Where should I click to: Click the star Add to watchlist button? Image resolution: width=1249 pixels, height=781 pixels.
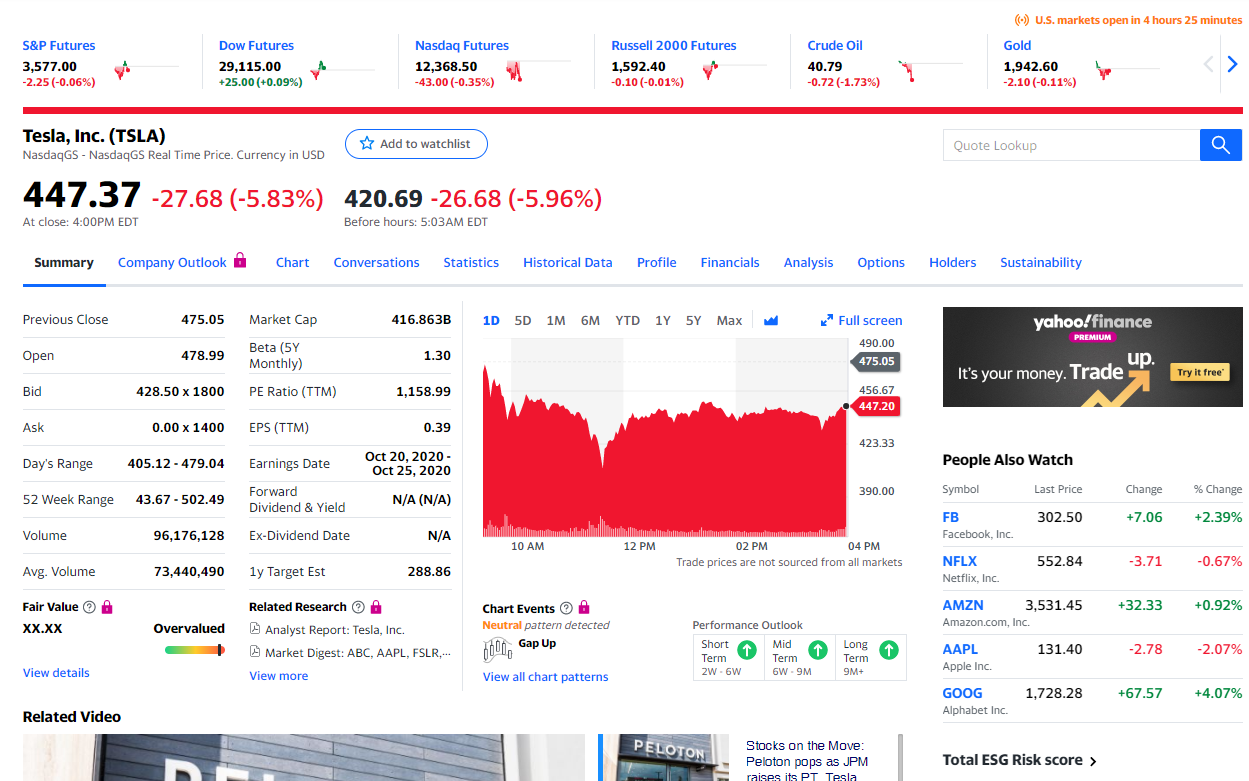pos(416,144)
